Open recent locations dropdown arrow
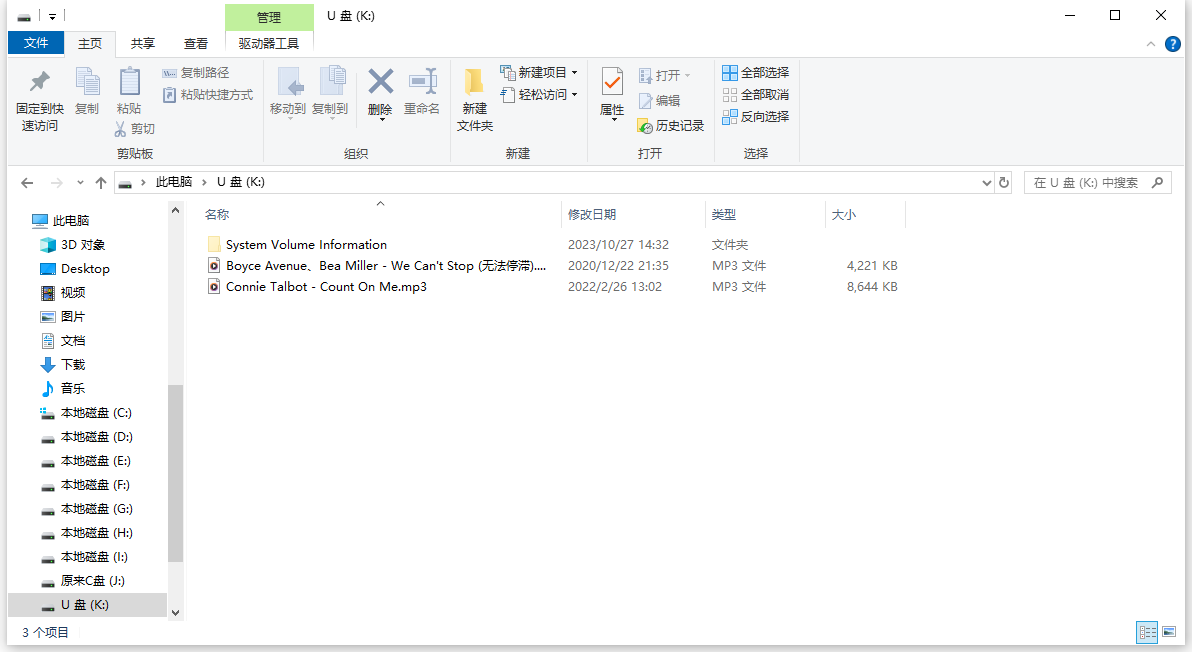 tap(80, 183)
